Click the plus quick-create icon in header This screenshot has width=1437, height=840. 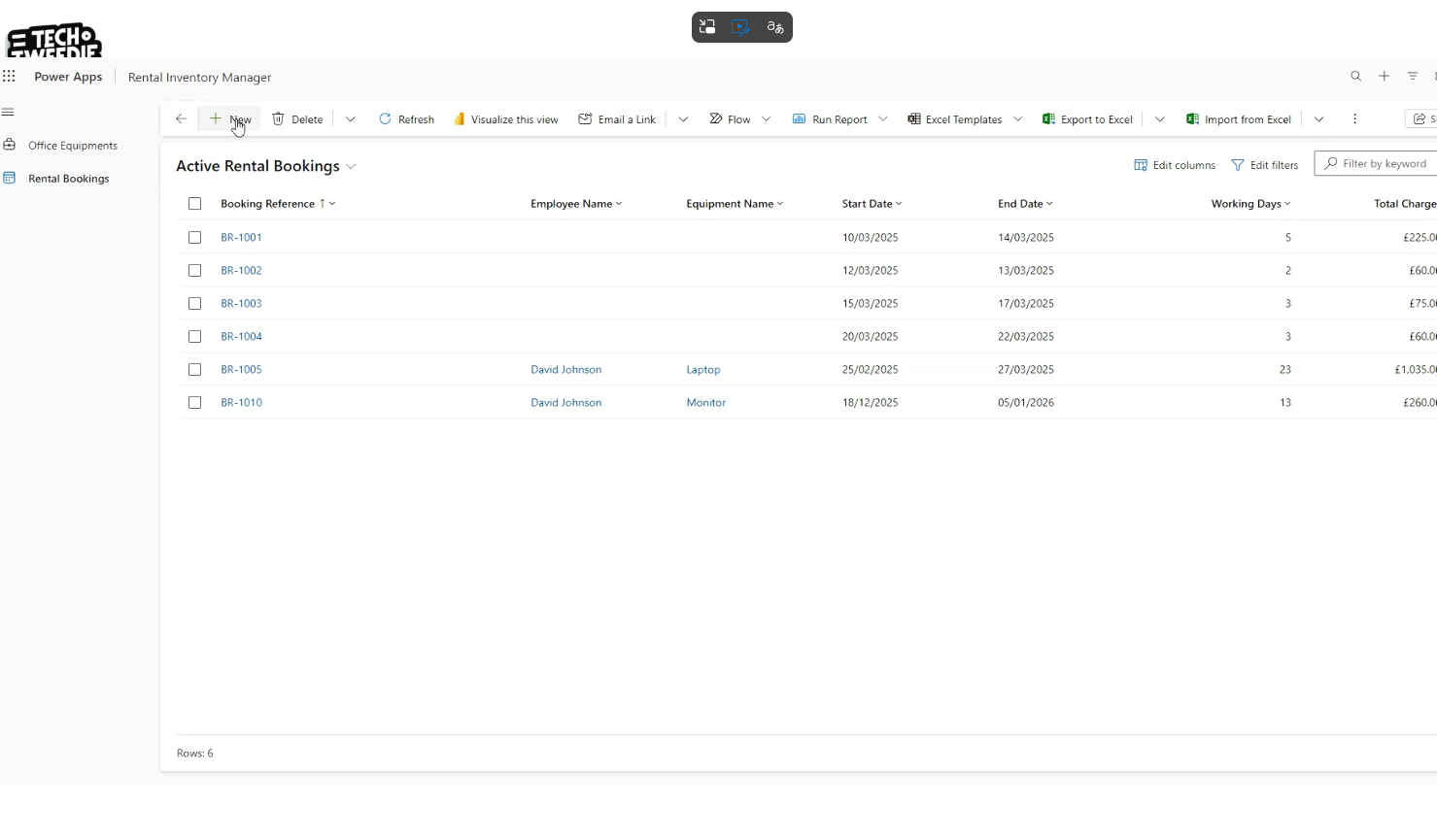click(x=1384, y=77)
